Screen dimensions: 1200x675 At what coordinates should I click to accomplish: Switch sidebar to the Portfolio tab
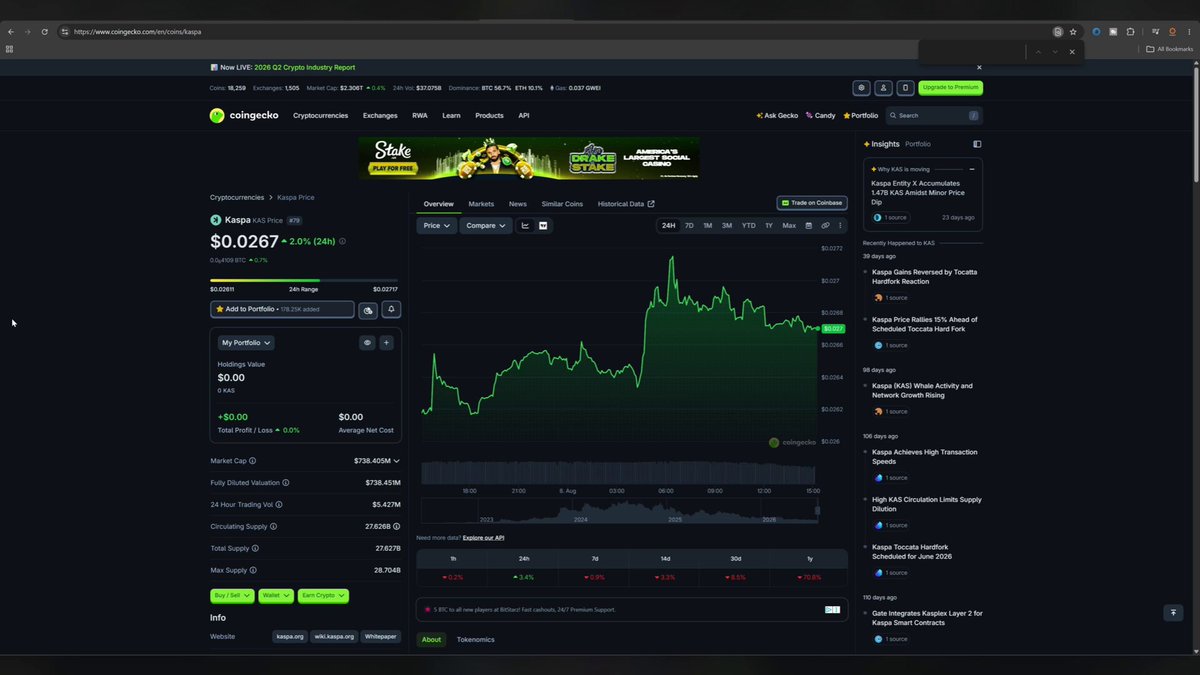pos(918,144)
